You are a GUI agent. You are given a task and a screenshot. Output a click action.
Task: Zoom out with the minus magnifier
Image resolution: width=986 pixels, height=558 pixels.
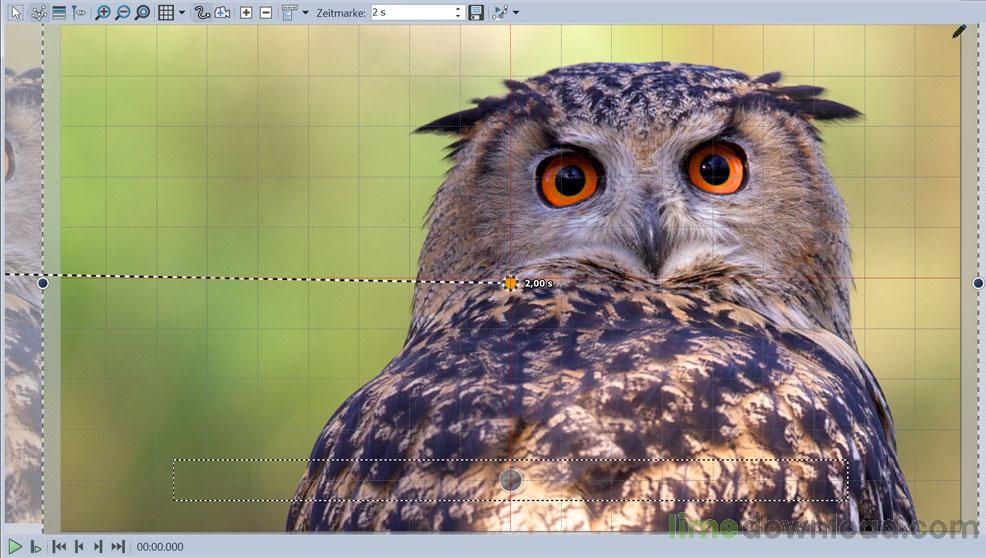(x=123, y=13)
